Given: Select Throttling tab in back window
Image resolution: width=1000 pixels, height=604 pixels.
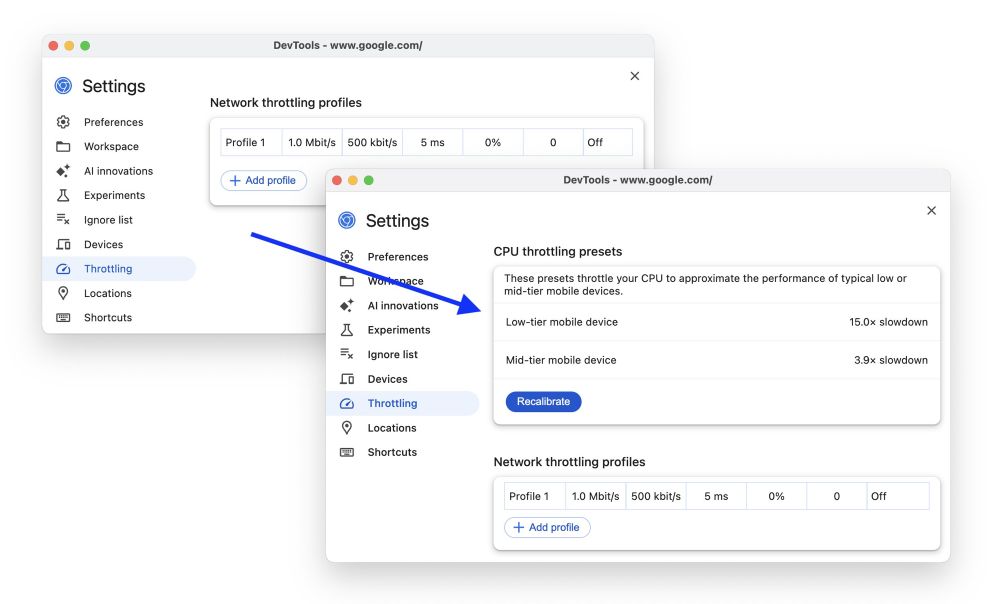Looking at the screenshot, I should pos(119,269).
